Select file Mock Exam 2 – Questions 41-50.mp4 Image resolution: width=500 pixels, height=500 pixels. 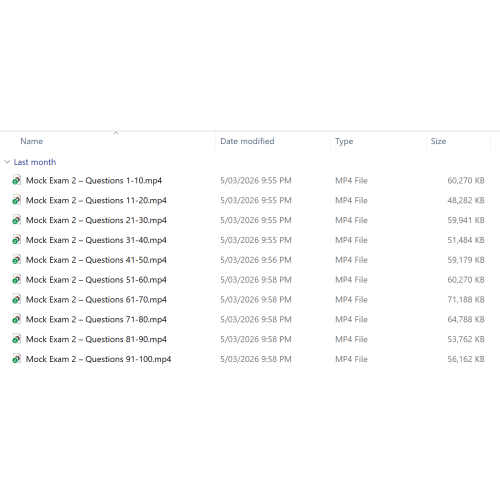pos(96,260)
